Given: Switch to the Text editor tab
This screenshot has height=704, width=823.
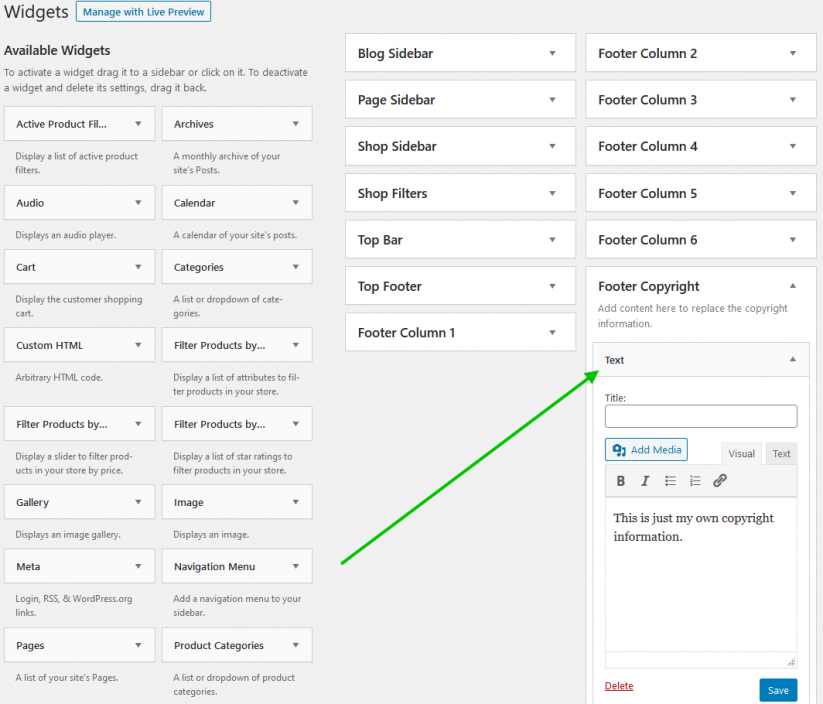Looking at the screenshot, I should [781, 454].
